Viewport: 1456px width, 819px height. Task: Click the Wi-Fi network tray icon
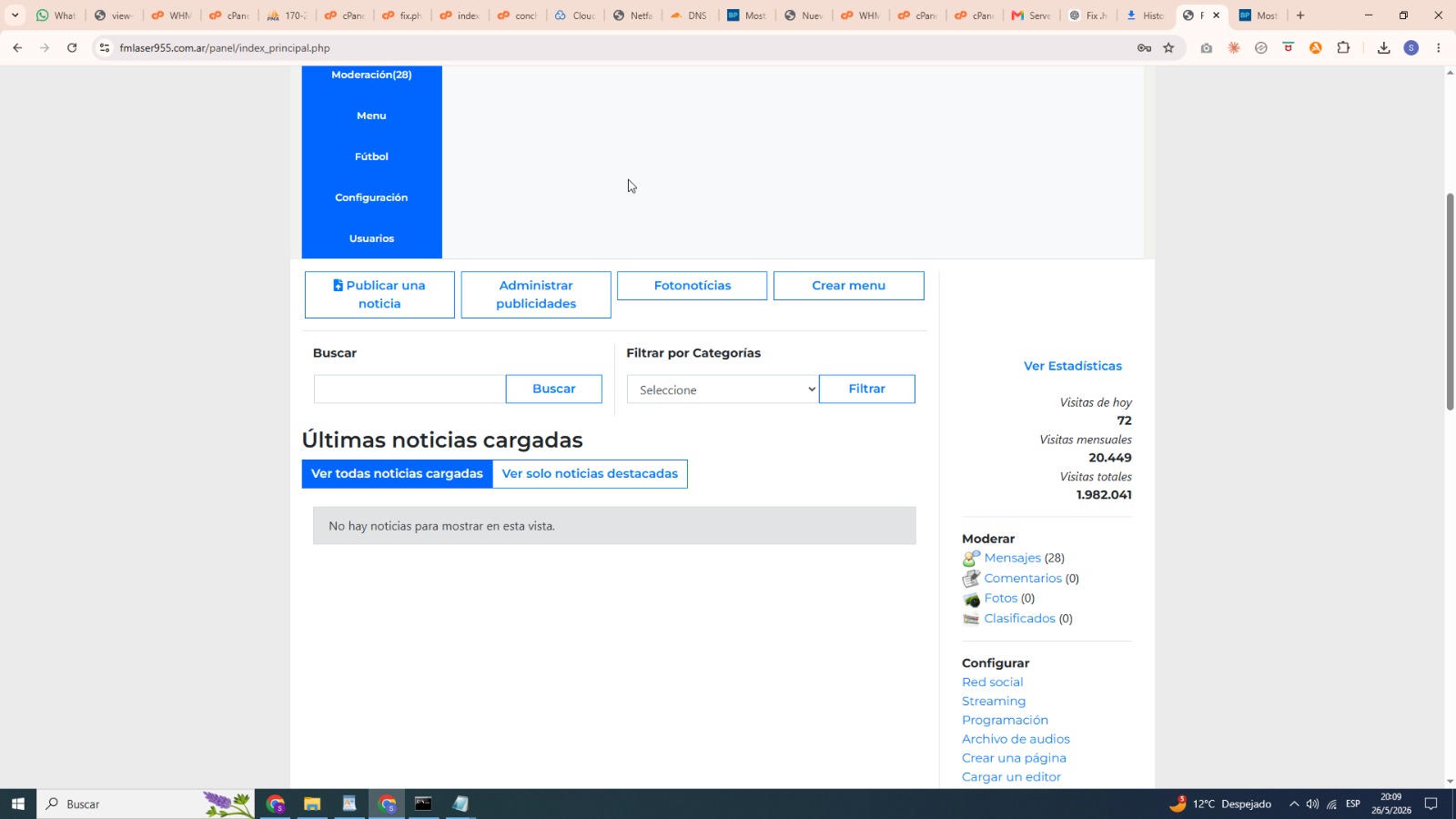[1331, 804]
